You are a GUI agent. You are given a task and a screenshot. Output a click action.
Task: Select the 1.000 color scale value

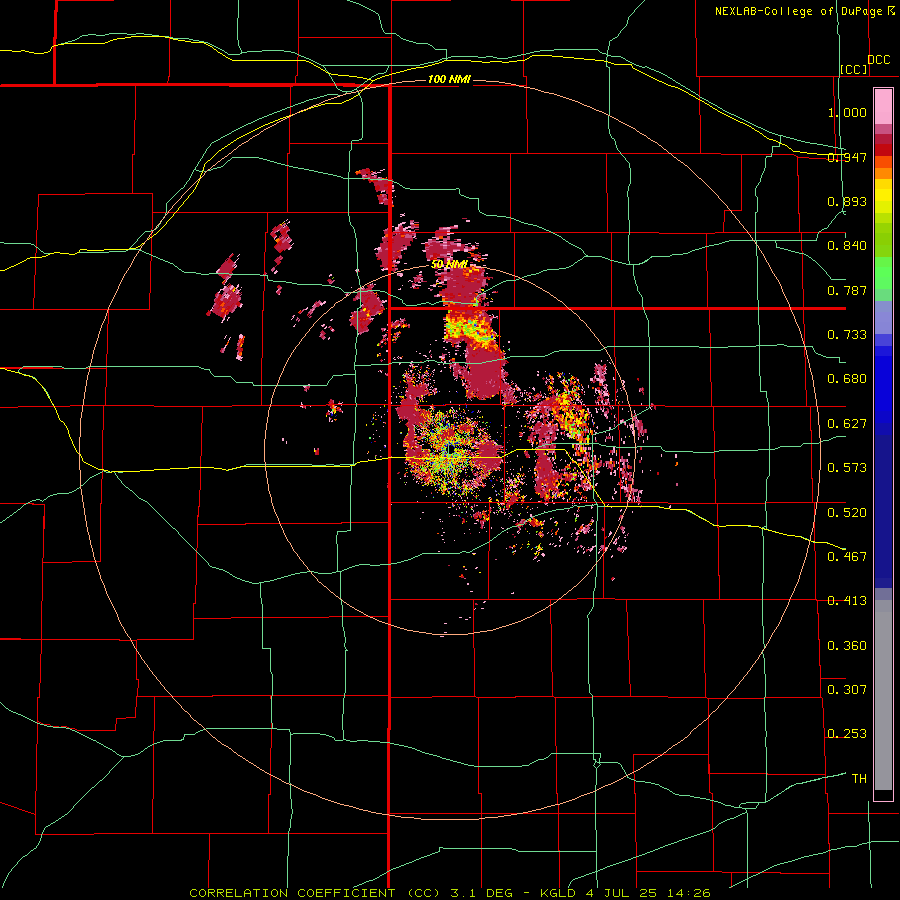point(847,112)
